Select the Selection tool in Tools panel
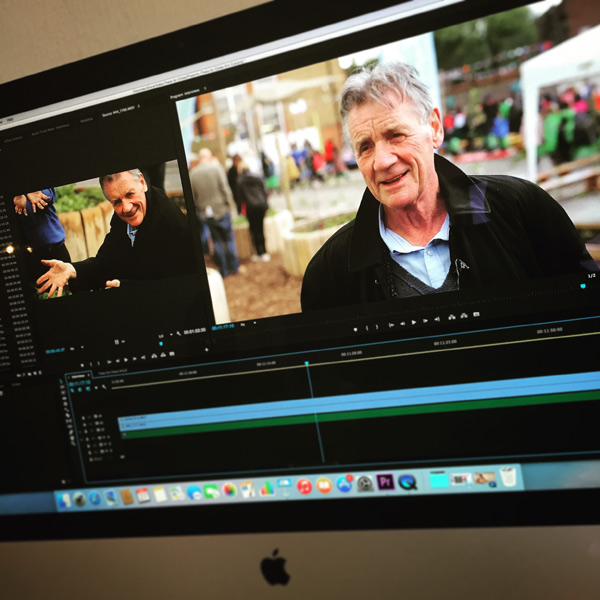Viewport: 600px width, 600px height. (x=62, y=382)
